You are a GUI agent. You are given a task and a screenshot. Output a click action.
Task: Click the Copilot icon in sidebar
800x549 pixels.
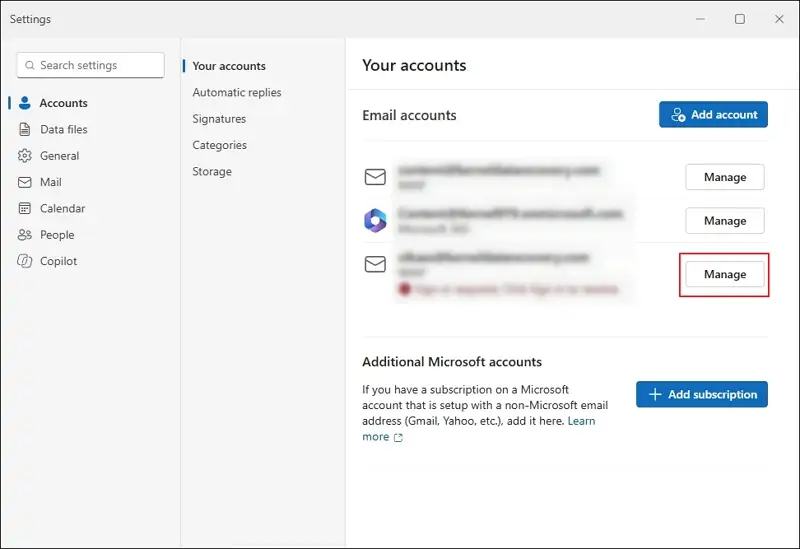(x=24, y=261)
